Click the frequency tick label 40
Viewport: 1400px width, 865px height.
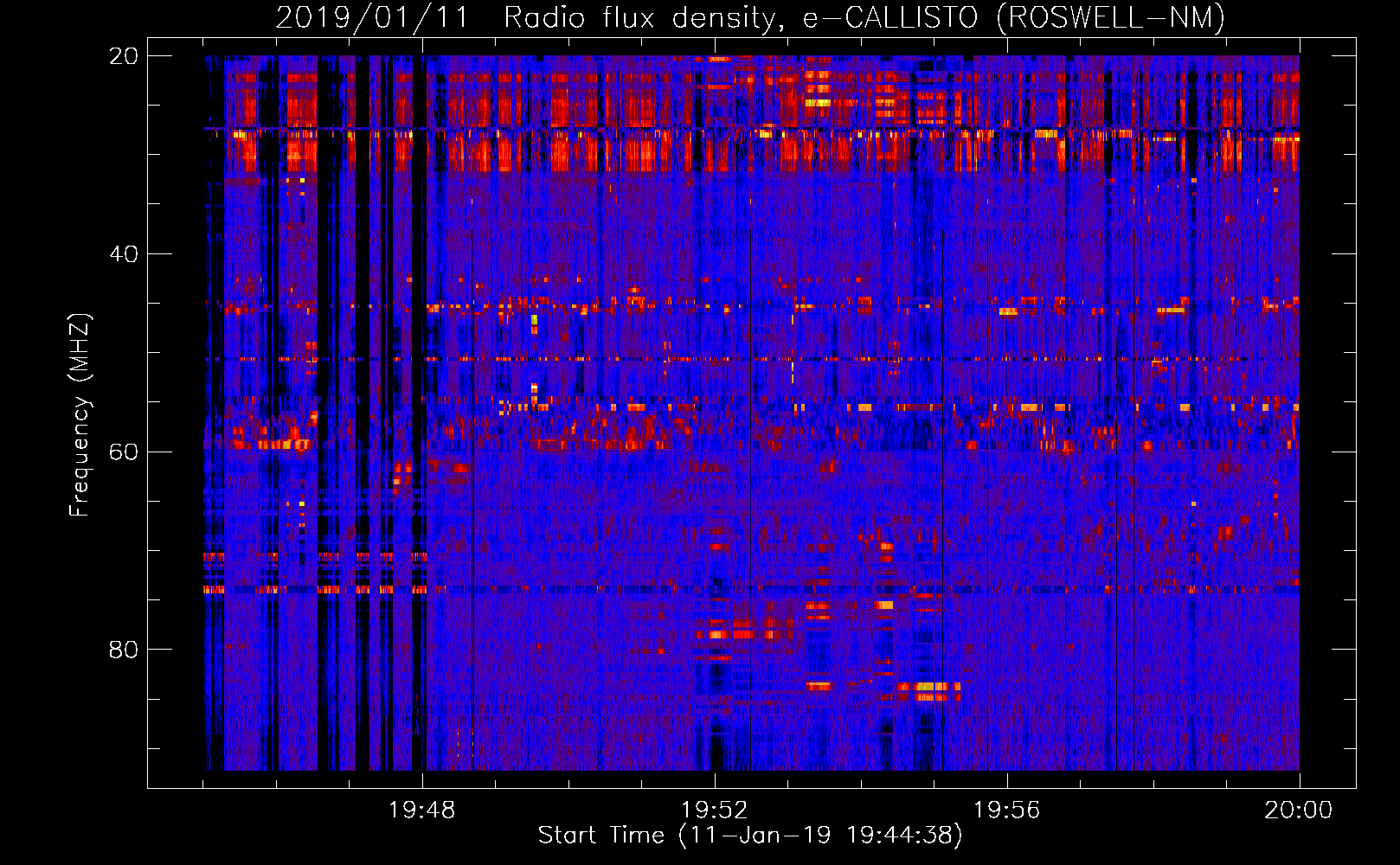(124, 254)
